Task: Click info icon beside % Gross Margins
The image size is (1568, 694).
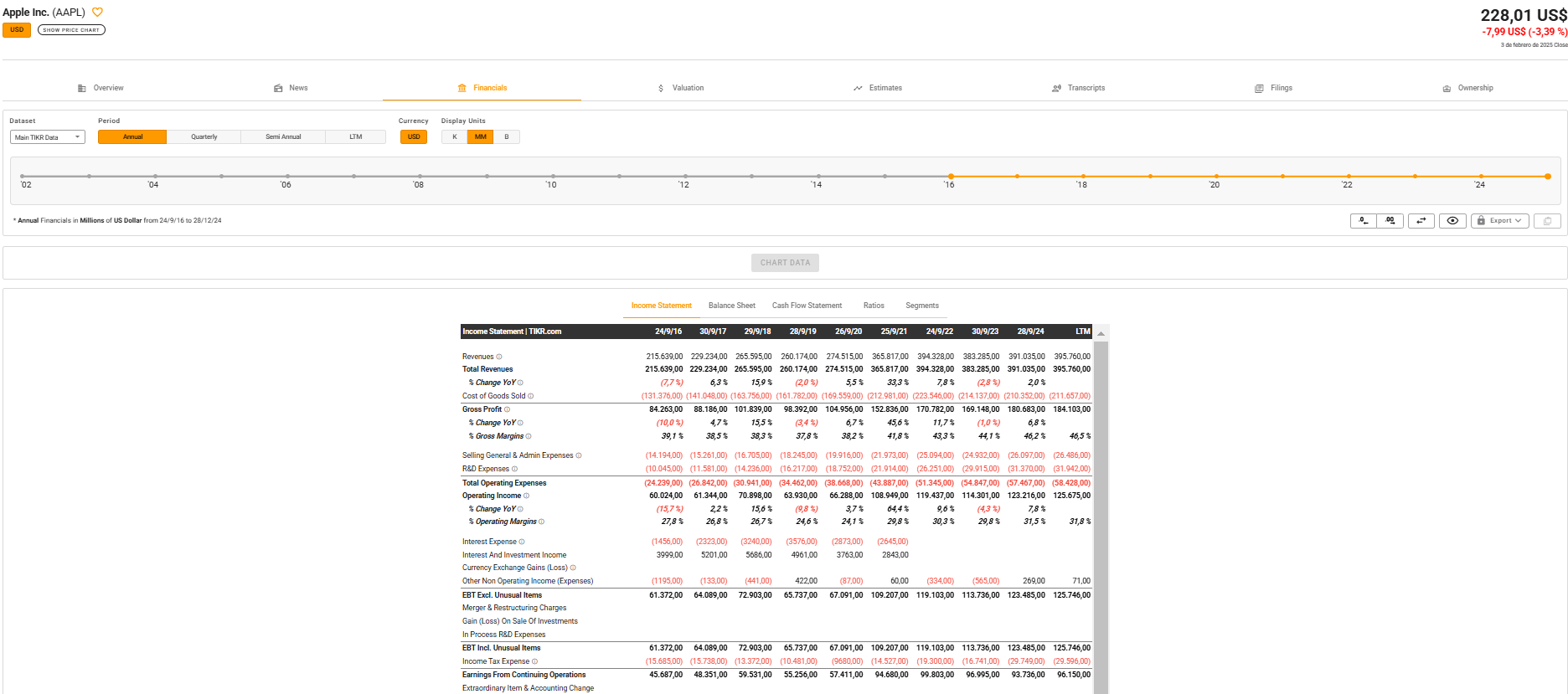Action: (529, 436)
